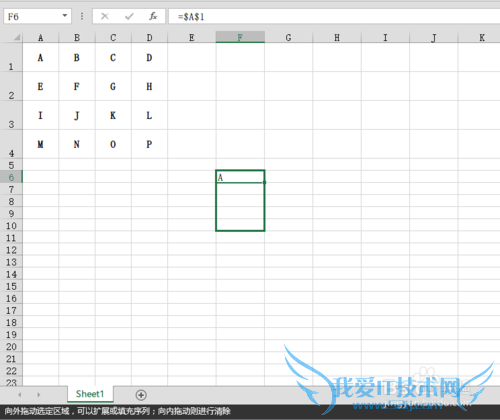
Task: Open the insert function fx dialog
Action: [153, 16]
